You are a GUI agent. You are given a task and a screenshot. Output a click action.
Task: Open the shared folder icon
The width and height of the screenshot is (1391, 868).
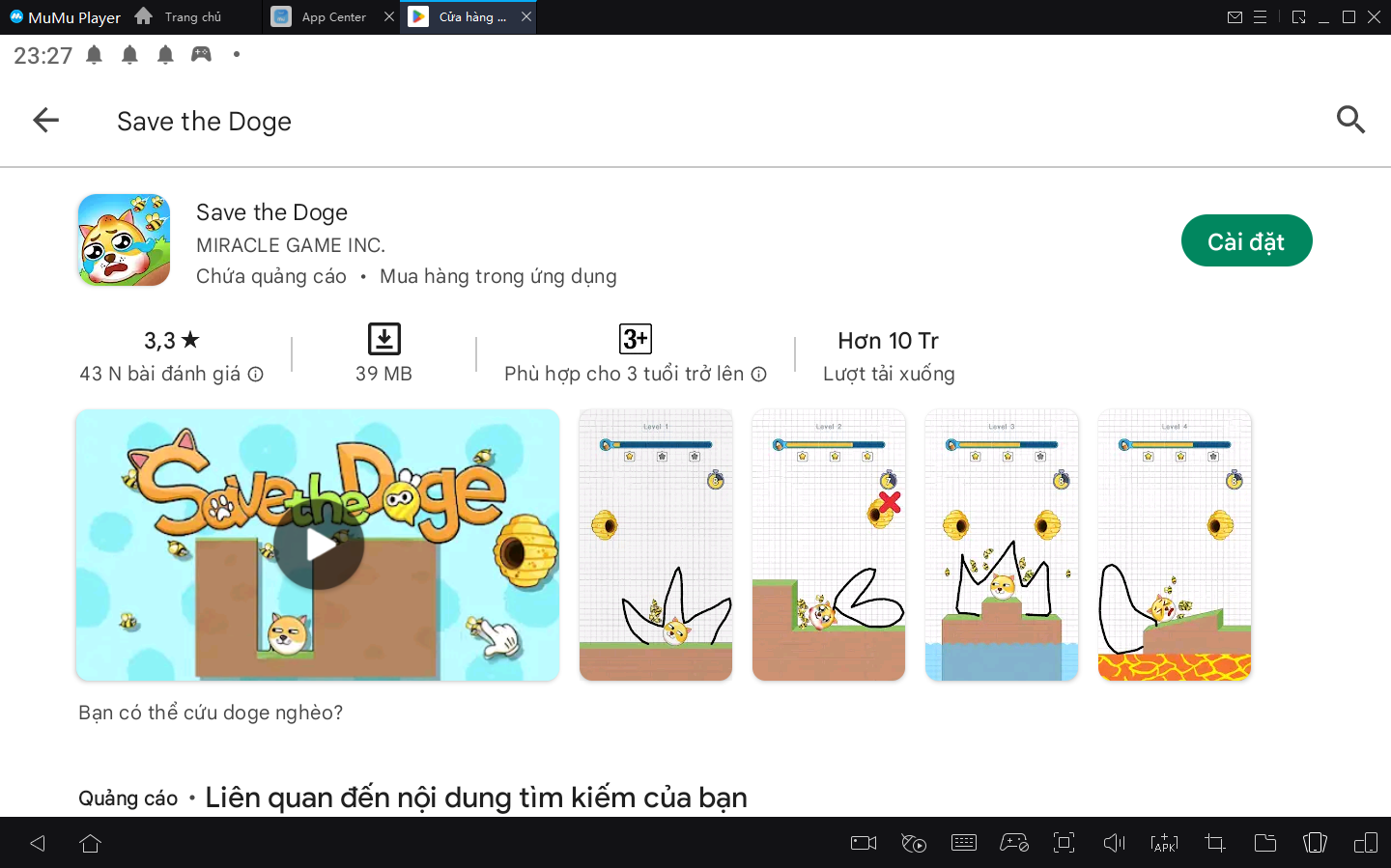(1264, 843)
